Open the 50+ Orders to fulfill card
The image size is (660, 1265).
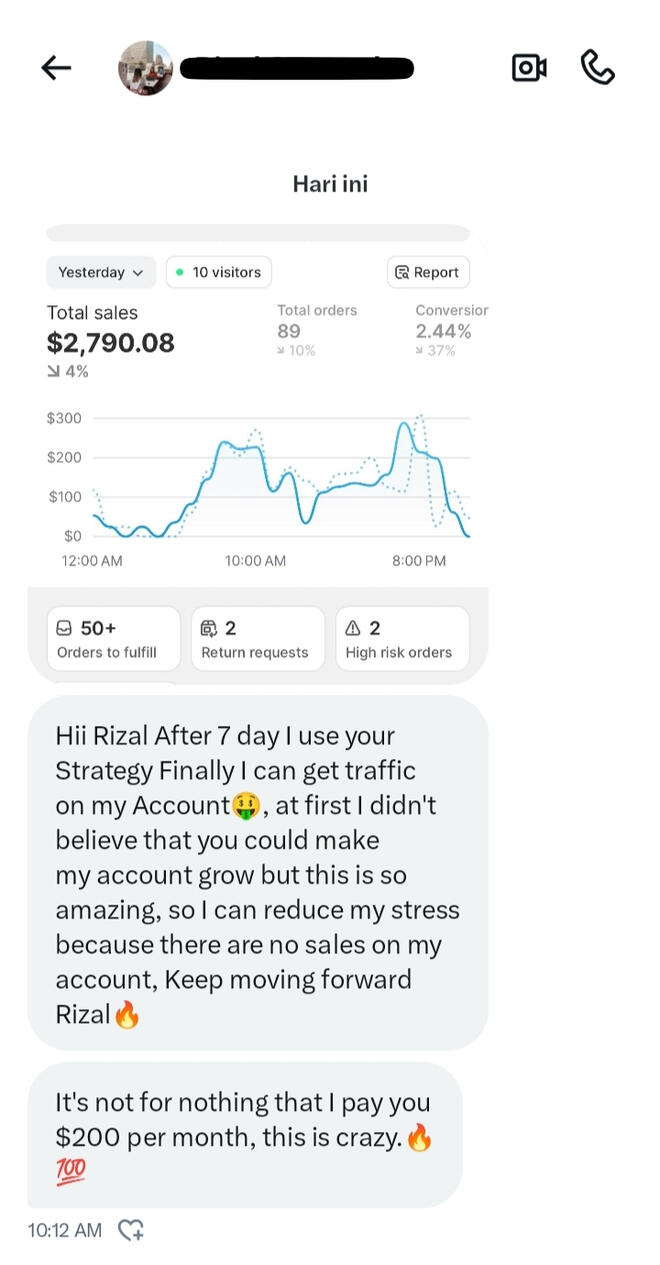(x=113, y=639)
